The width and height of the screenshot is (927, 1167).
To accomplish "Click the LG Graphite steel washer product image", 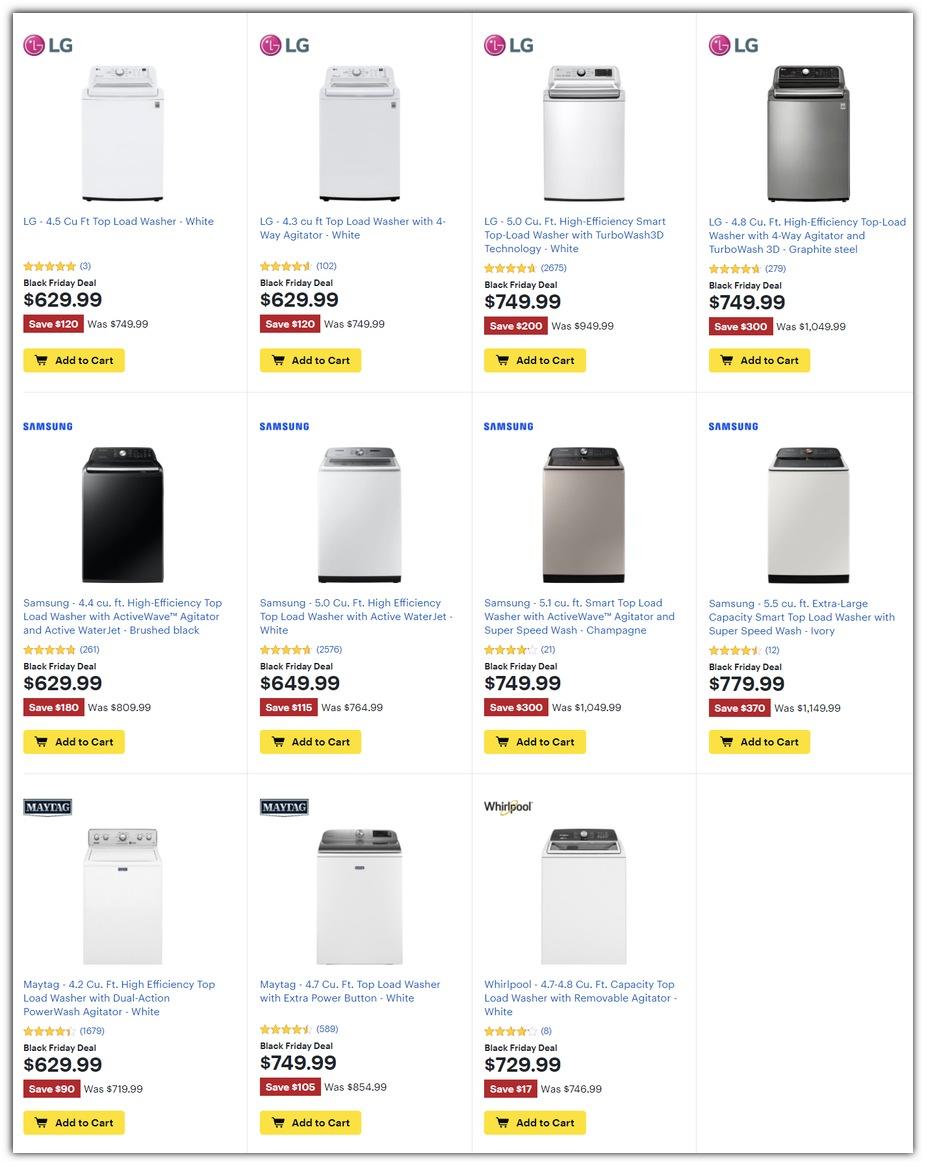I will point(808,134).
